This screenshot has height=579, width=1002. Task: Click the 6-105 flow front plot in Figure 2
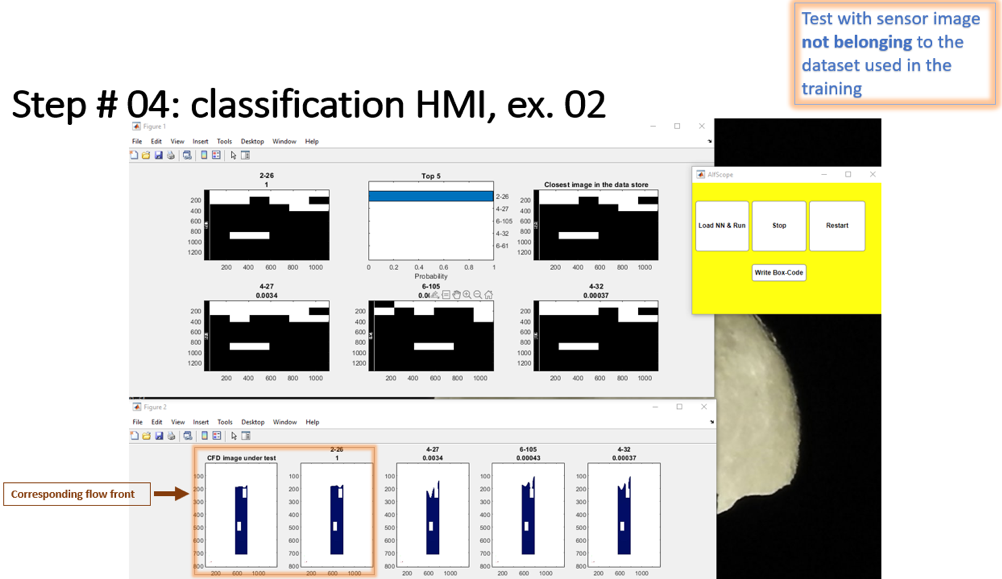point(528,515)
